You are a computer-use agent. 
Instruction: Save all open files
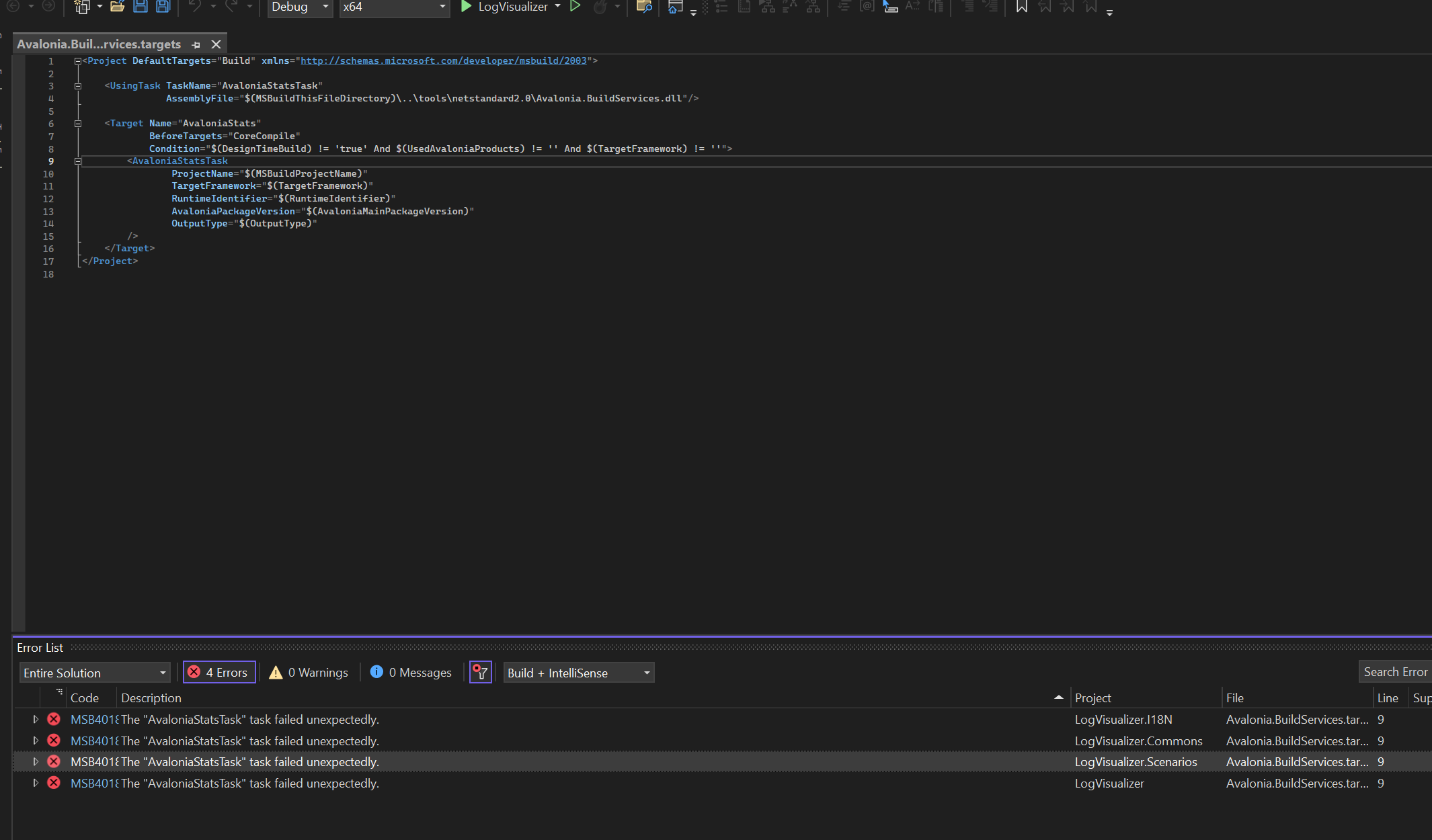(x=163, y=7)
